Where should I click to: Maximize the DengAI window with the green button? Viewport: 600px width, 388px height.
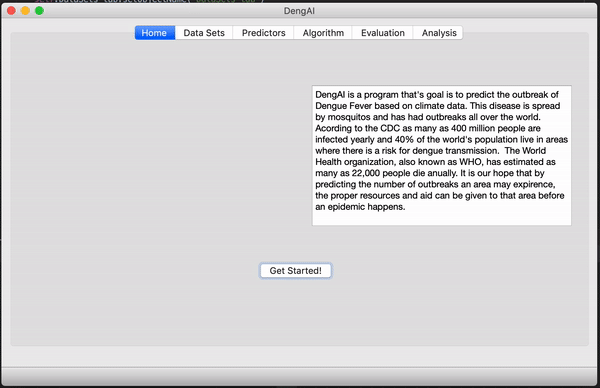[x=39, y=11]
